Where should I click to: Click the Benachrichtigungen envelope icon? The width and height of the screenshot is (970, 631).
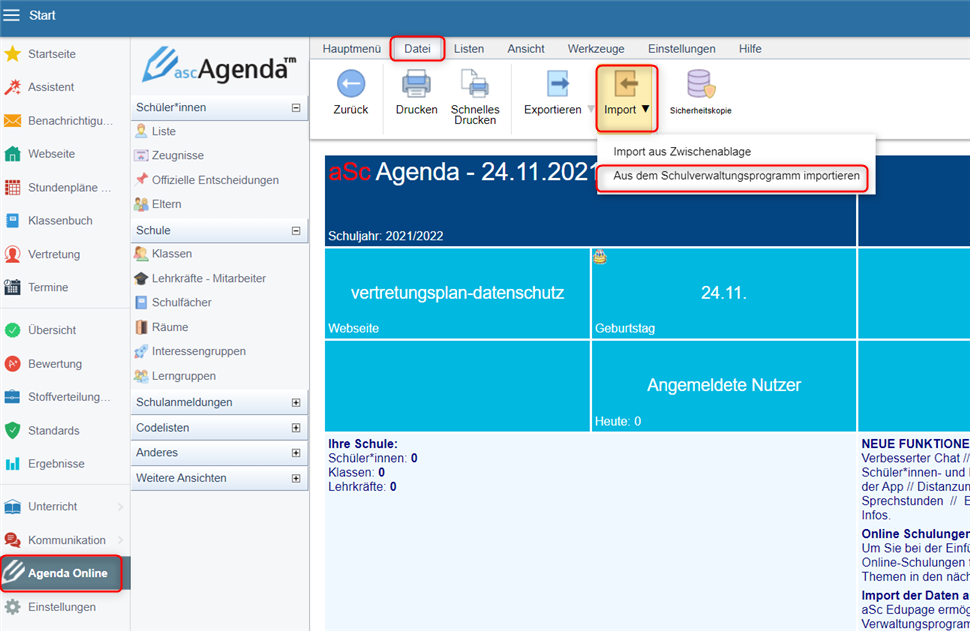click(x=12, y=121)
